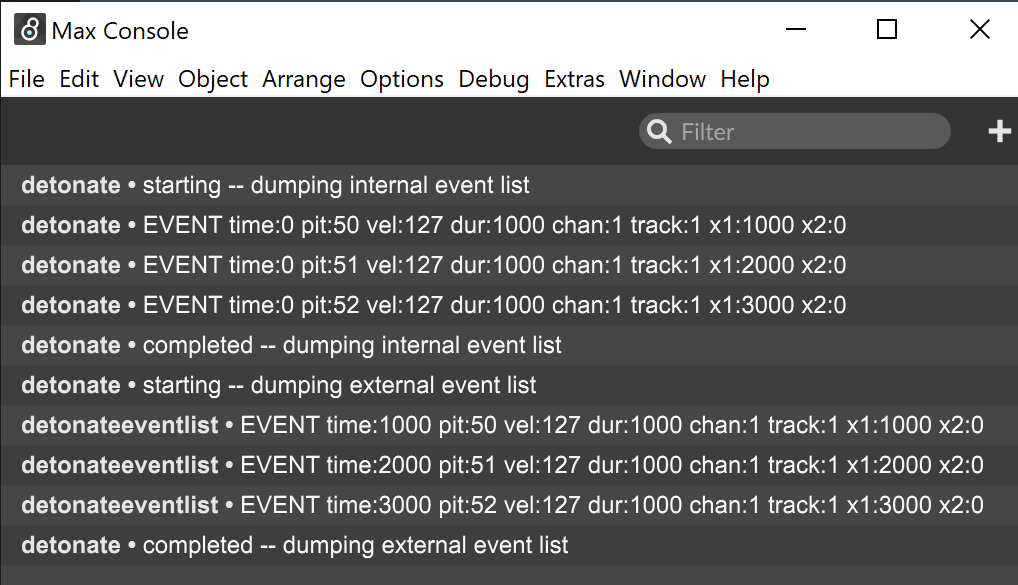Click the magnifying glass search icon
This screenshot has width=1018, height=585.
click(x=659, y=132)
